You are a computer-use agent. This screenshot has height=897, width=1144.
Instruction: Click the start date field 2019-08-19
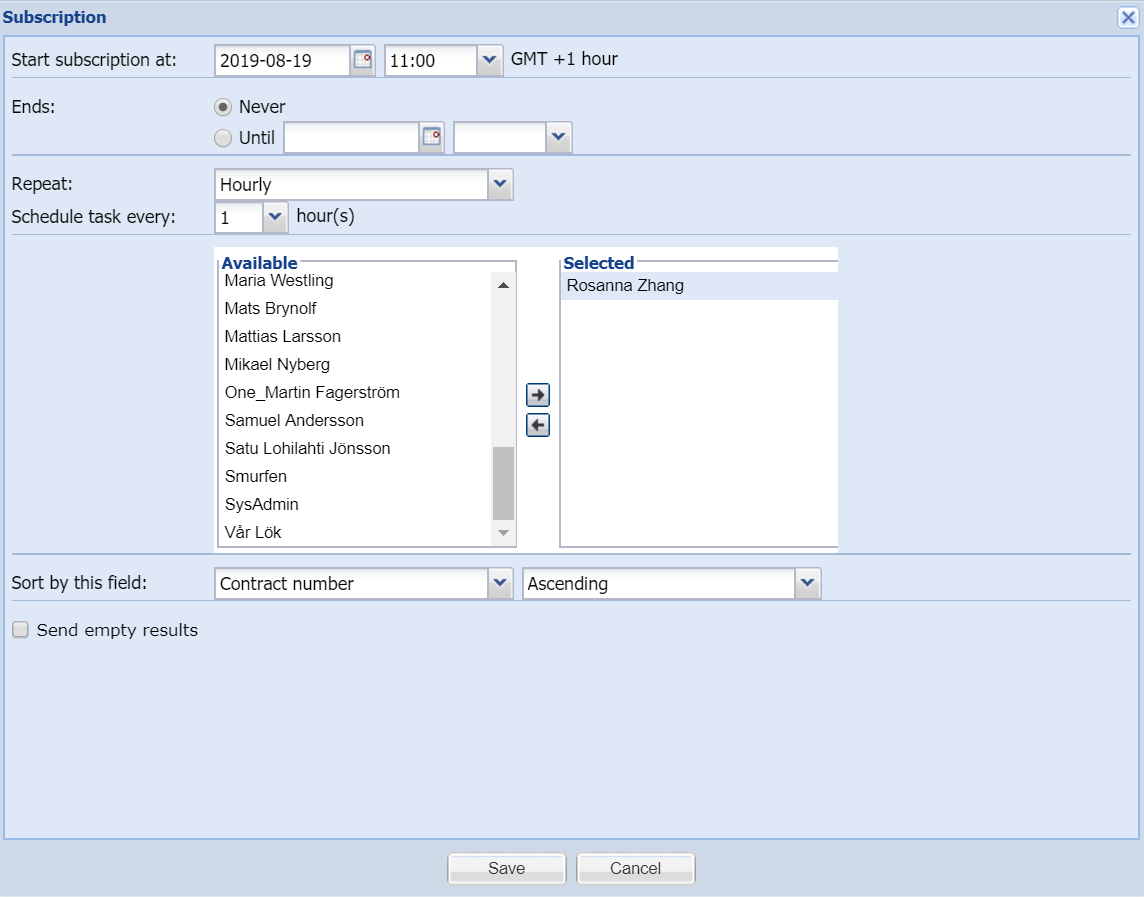(x=282, y=60)
